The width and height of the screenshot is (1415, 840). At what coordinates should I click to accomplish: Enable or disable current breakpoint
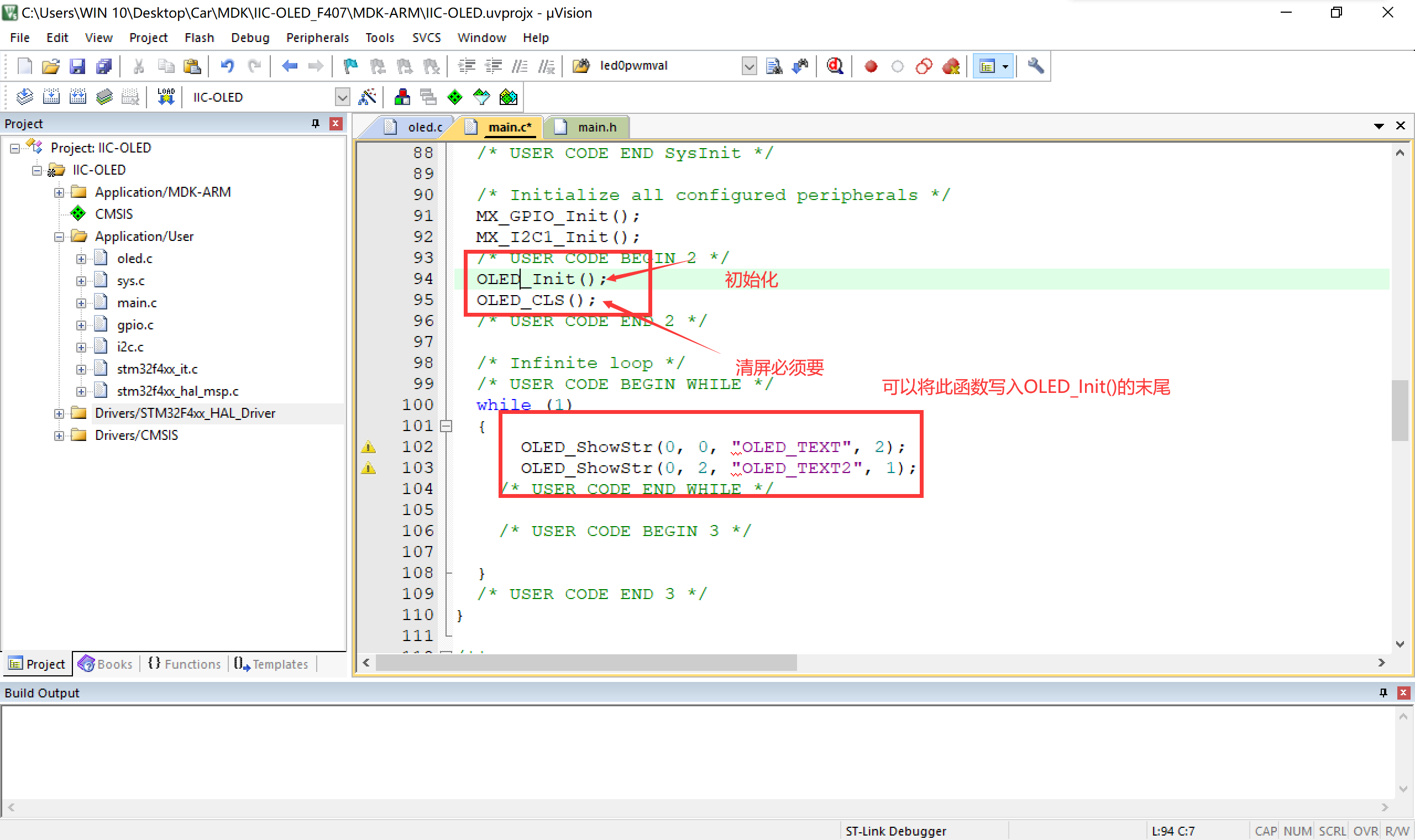pos(898,66)
